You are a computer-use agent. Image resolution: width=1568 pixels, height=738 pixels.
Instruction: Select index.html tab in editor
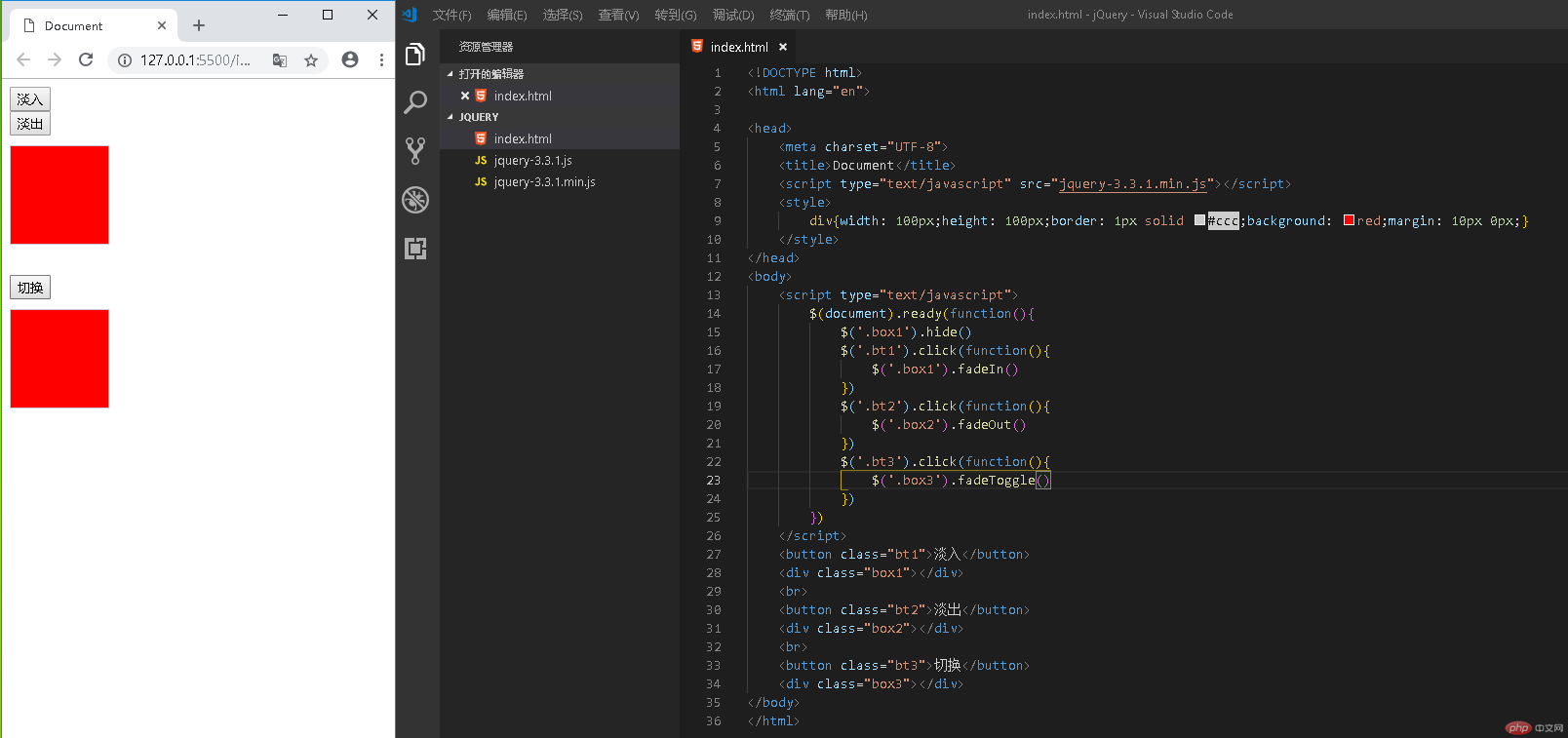click(739, 47)
